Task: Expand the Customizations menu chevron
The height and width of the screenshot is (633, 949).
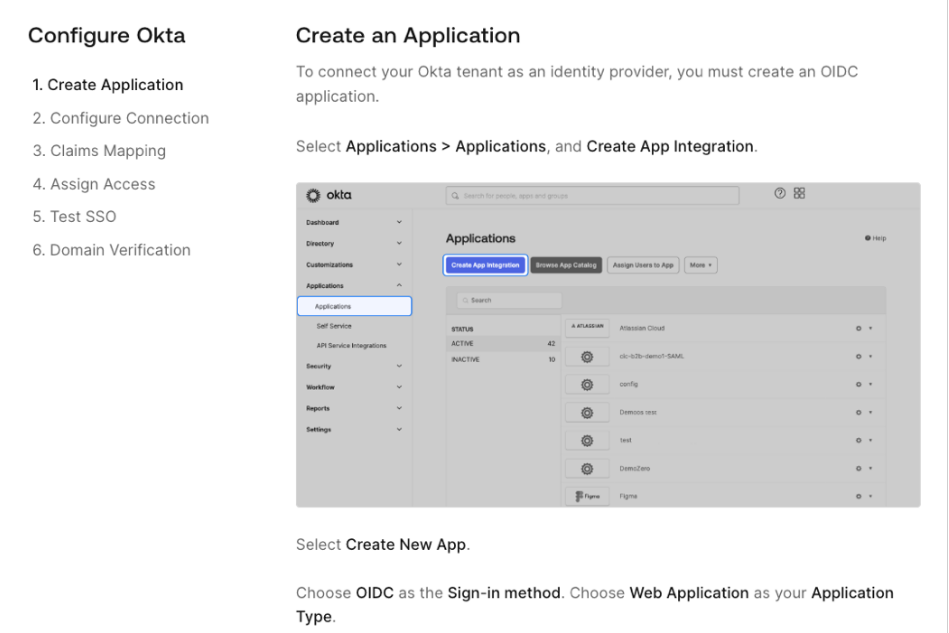Action: click(399, 264)
